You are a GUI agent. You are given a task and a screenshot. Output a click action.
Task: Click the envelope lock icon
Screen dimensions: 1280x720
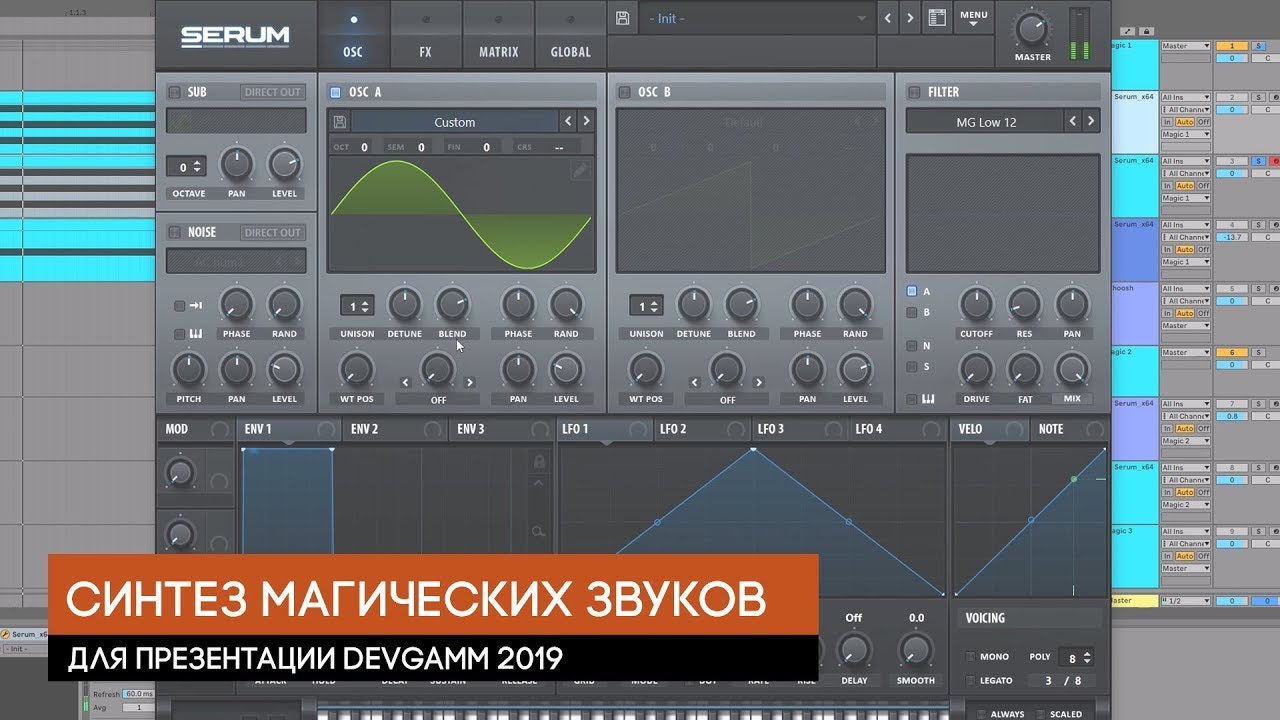[539, 462]
